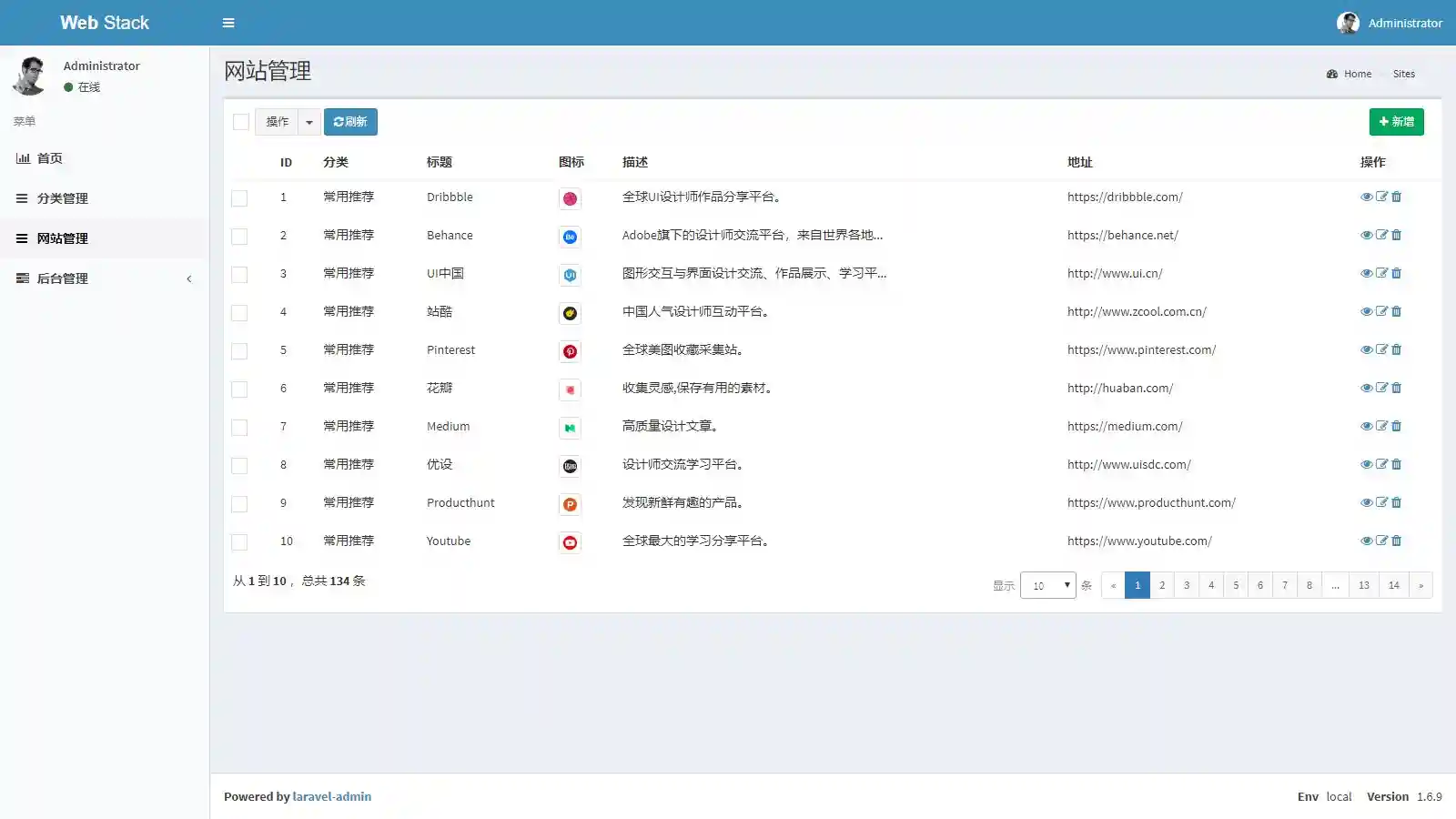Image resolution: width=1456 pixels, height=819 pixels.
Task: View details of the Dribbble entry
Action: (1366, 197)
